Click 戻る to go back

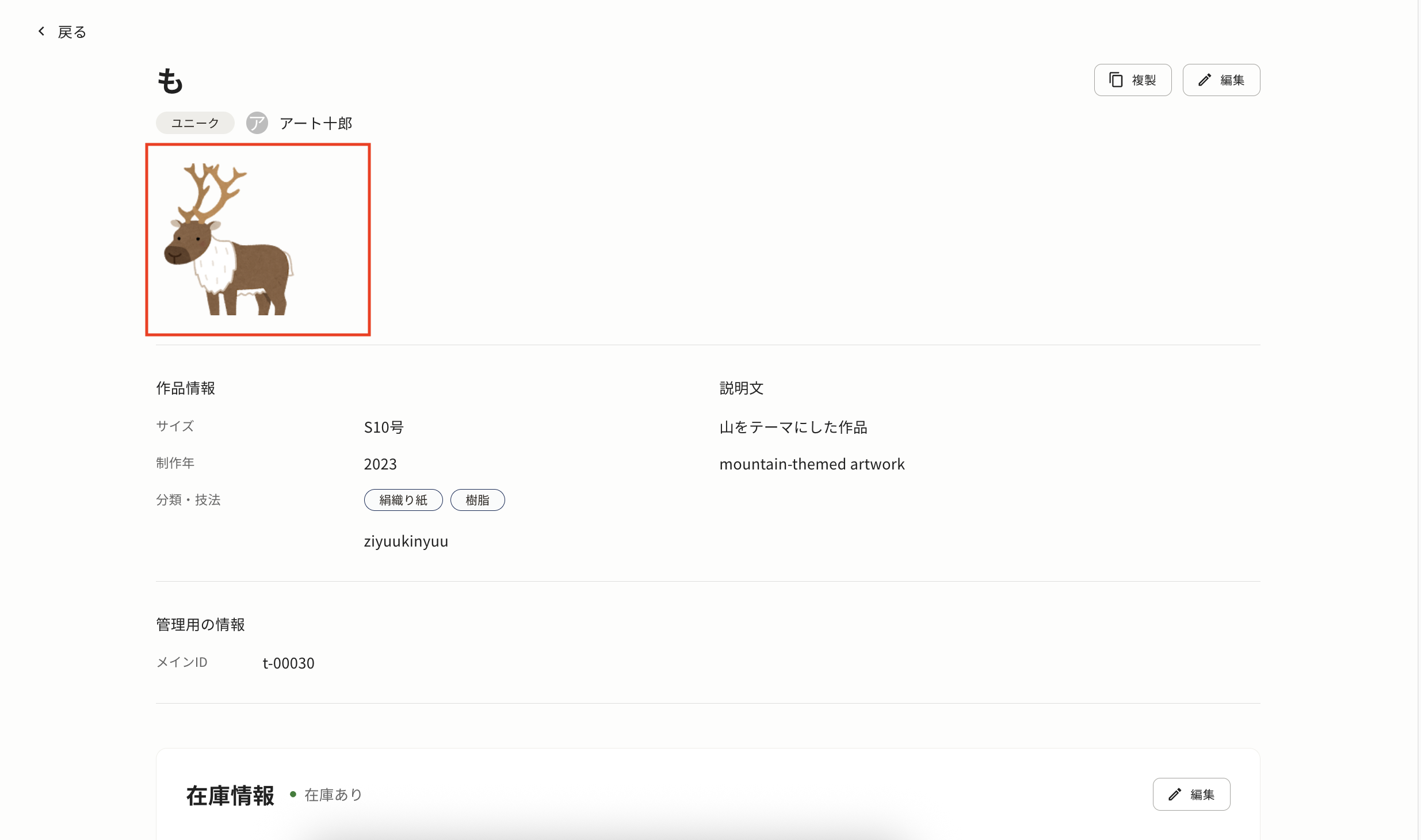[x=71, y=31]
